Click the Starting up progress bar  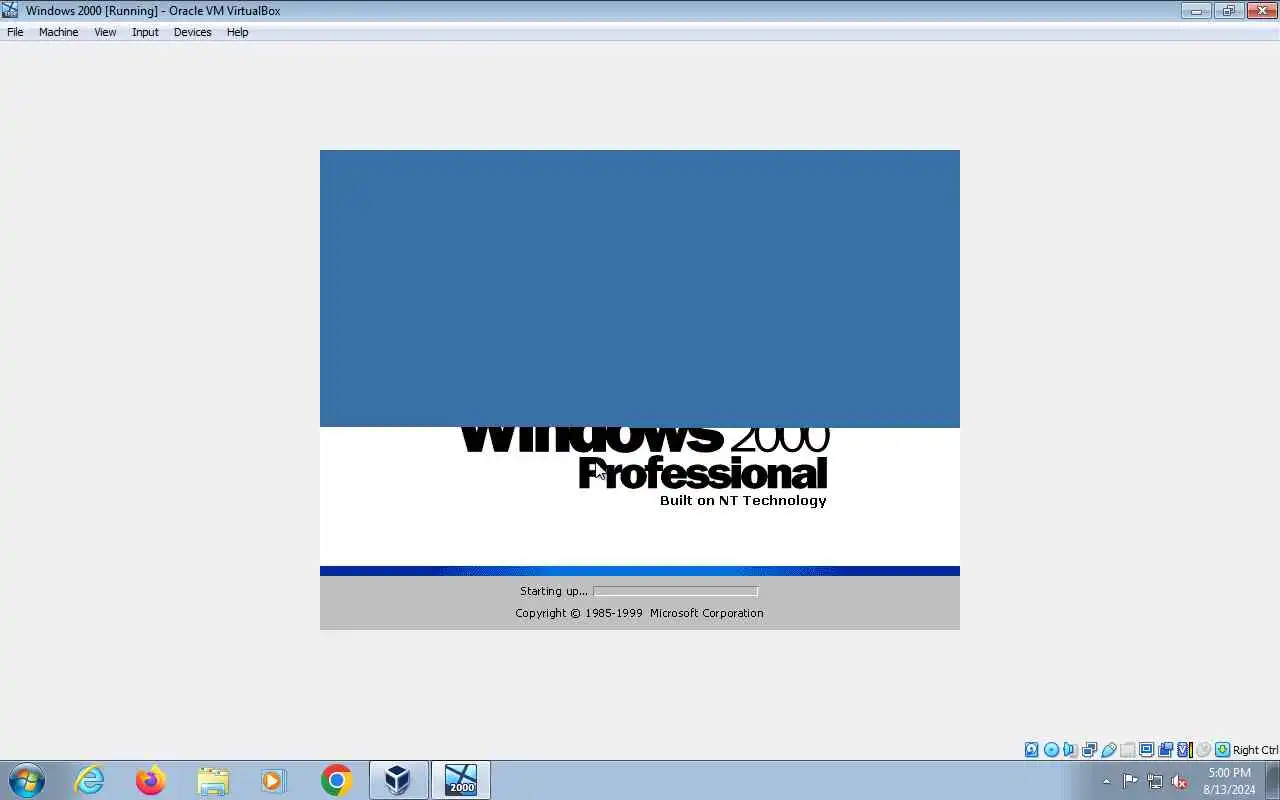[x=675, y=591]
